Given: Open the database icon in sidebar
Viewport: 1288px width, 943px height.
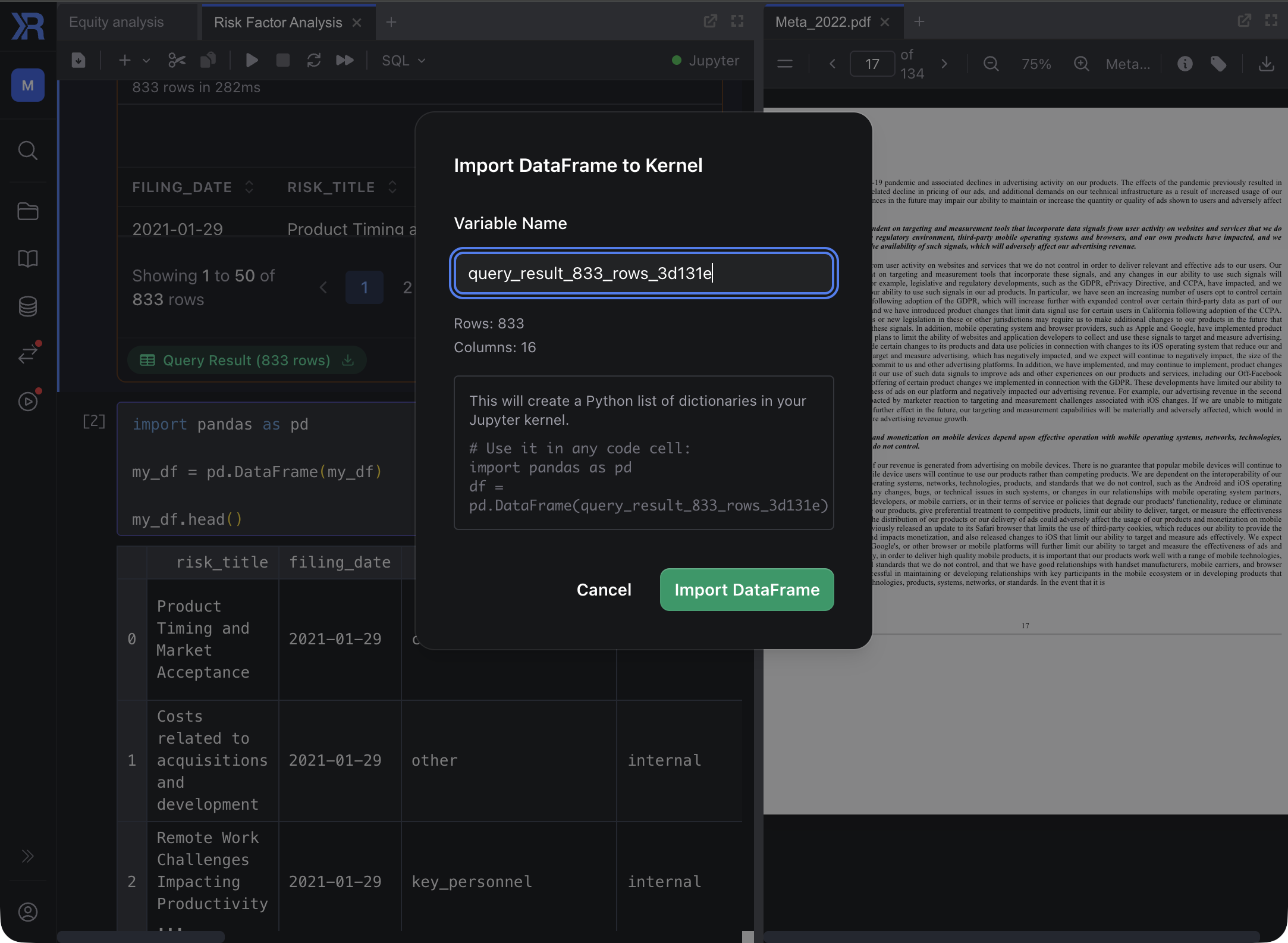Looking at the screenshot, I should tap(28, 306).
